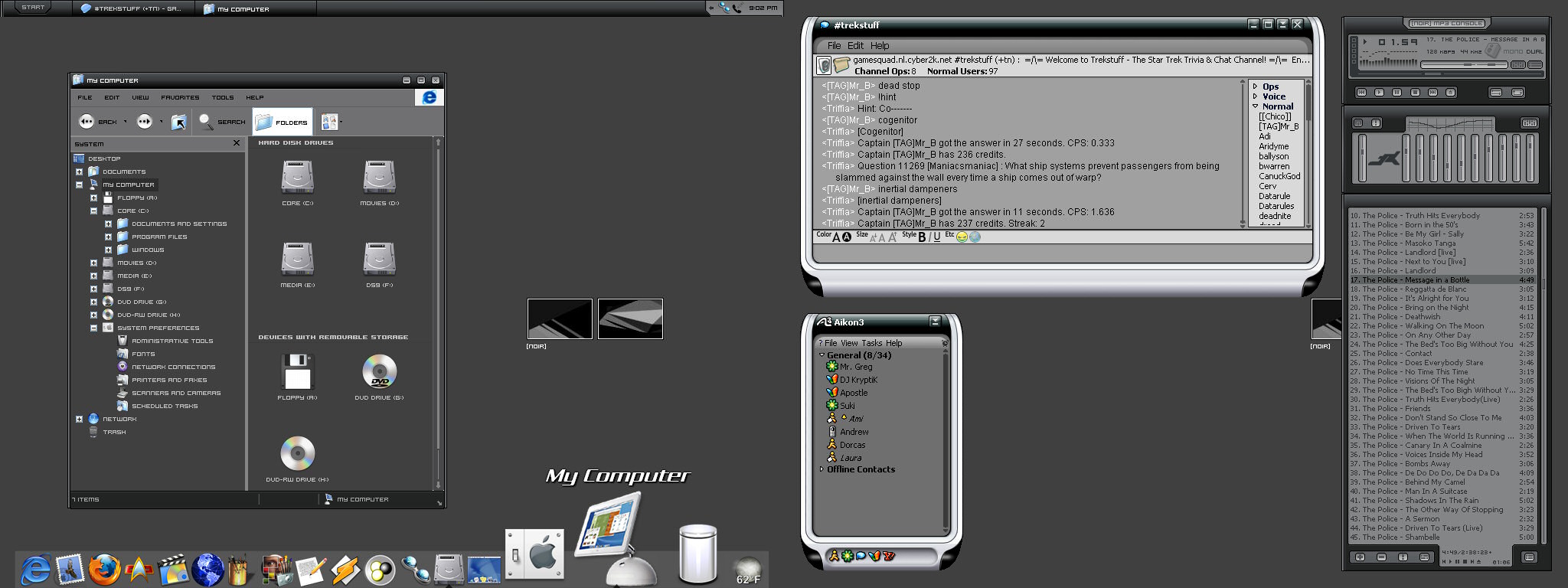Open the Mail stamp icon in dock
This screenshot has height=588, width=1568.
[70, 569]
